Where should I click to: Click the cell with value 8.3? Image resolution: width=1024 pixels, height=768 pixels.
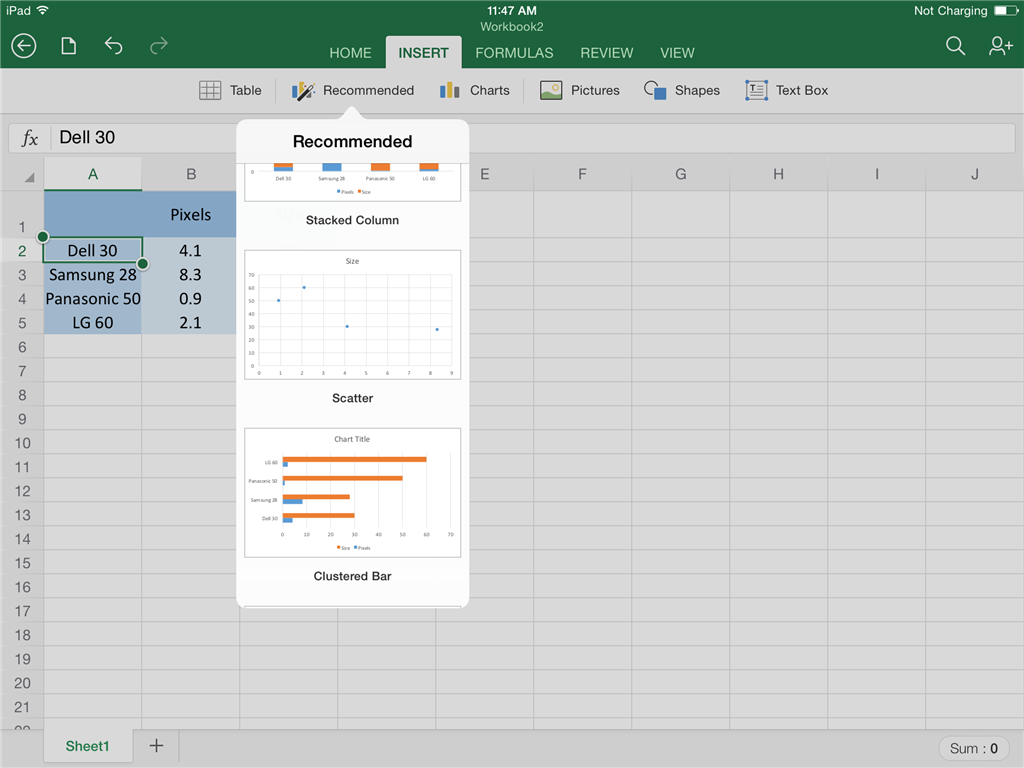click(190, 275)
